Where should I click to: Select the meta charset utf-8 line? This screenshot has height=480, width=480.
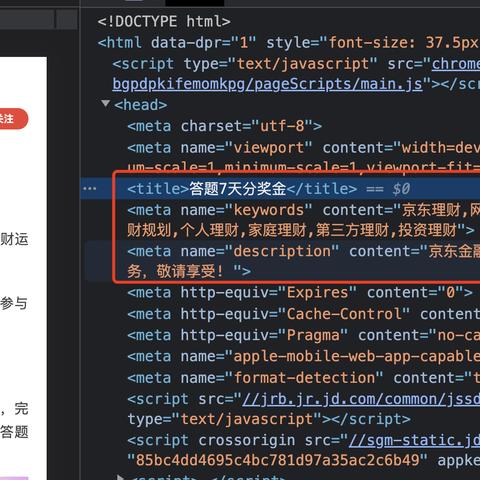(224, 126)
